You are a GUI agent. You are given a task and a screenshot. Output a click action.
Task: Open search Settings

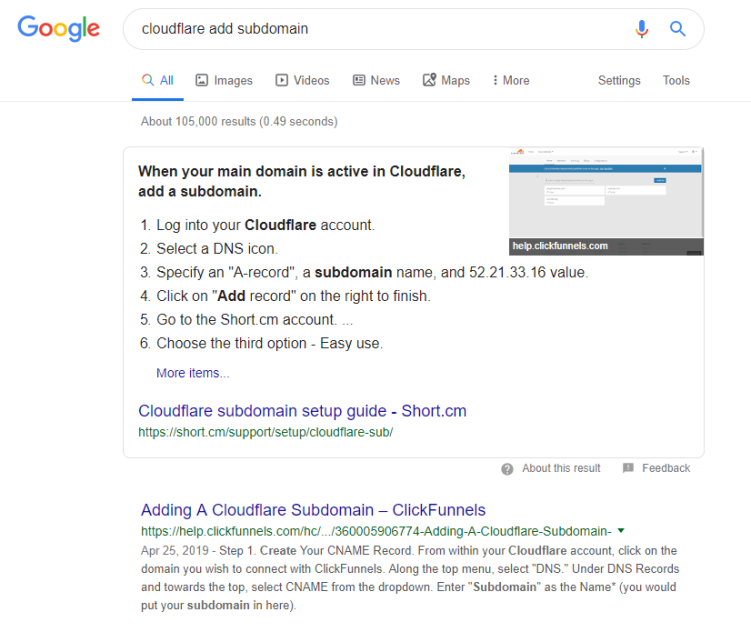(619, 80)
